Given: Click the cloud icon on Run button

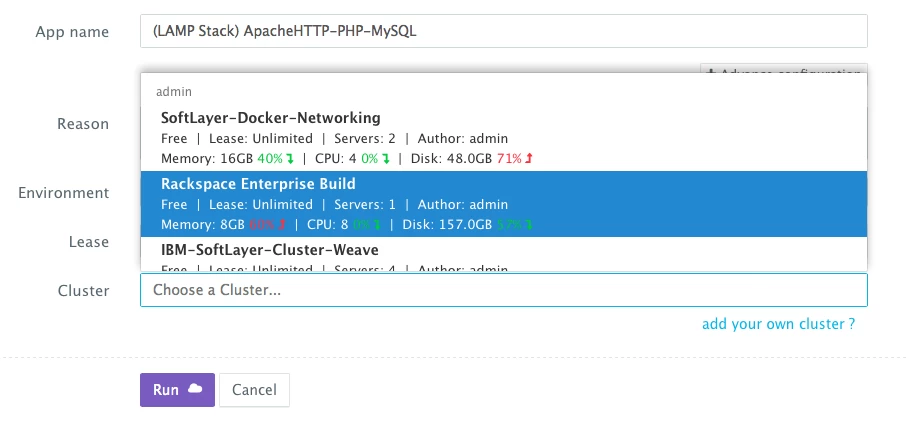Looking at the screenshot, I should [195, 390].
